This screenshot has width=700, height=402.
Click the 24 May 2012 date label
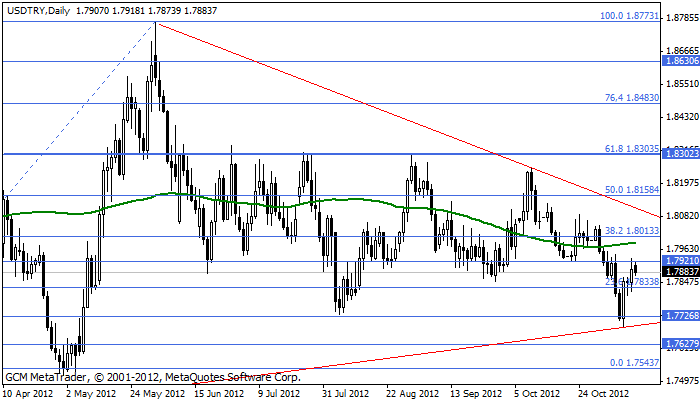(158, 394)
